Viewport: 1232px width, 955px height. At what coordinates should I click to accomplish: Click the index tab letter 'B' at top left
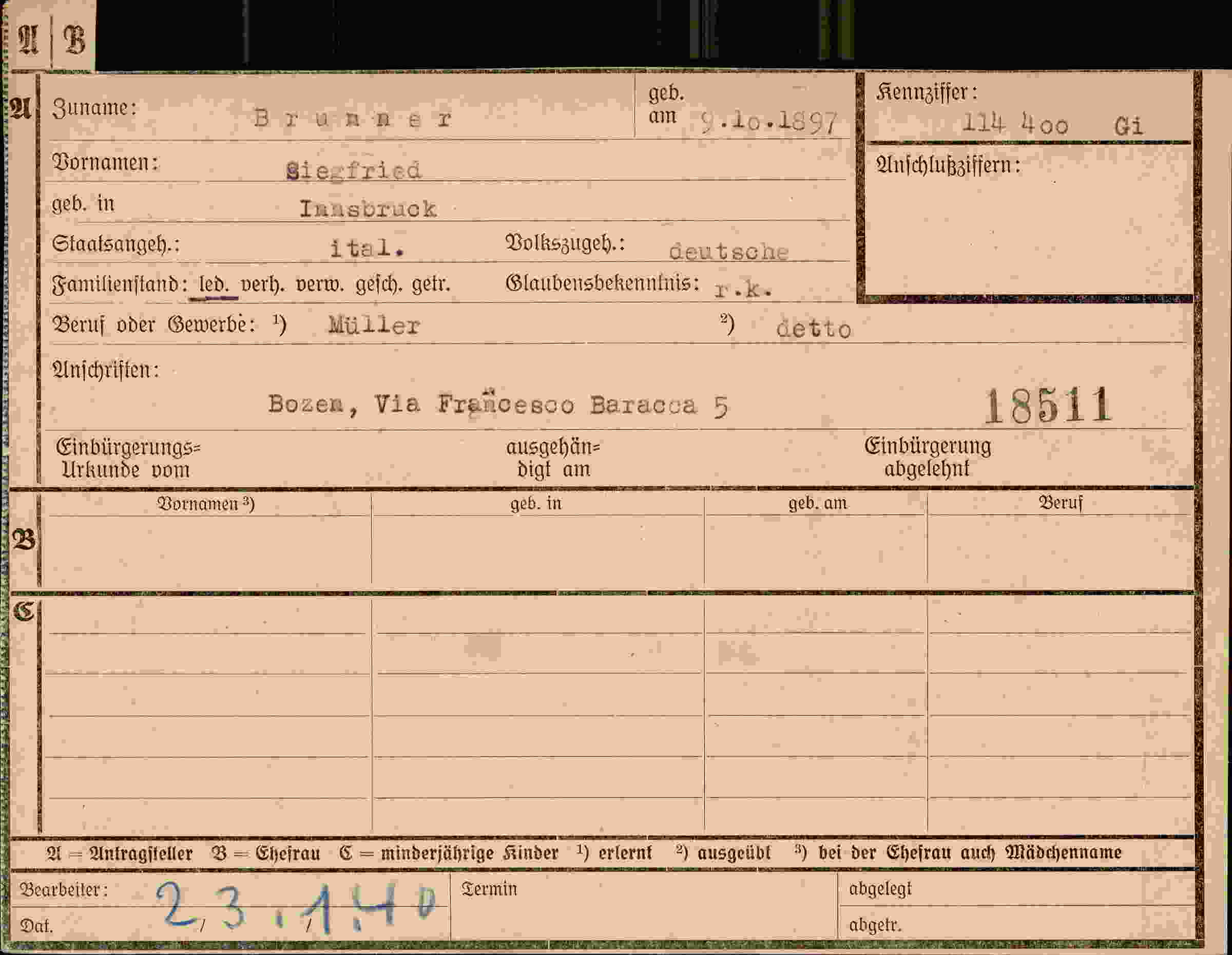[74, 40]
